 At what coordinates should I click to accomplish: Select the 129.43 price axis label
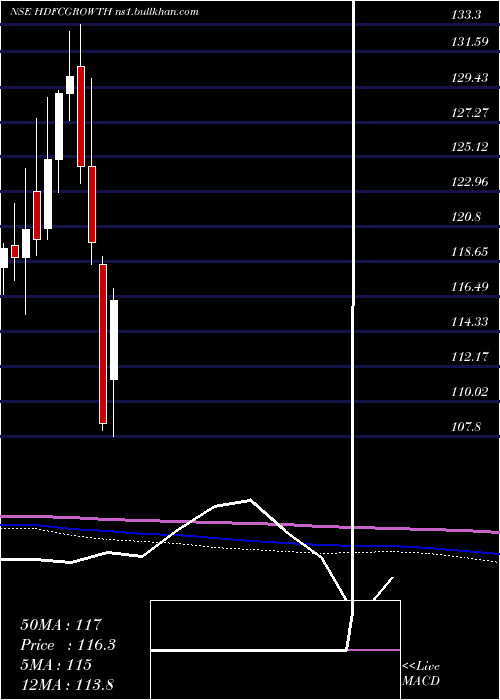[x=470, y=78]
